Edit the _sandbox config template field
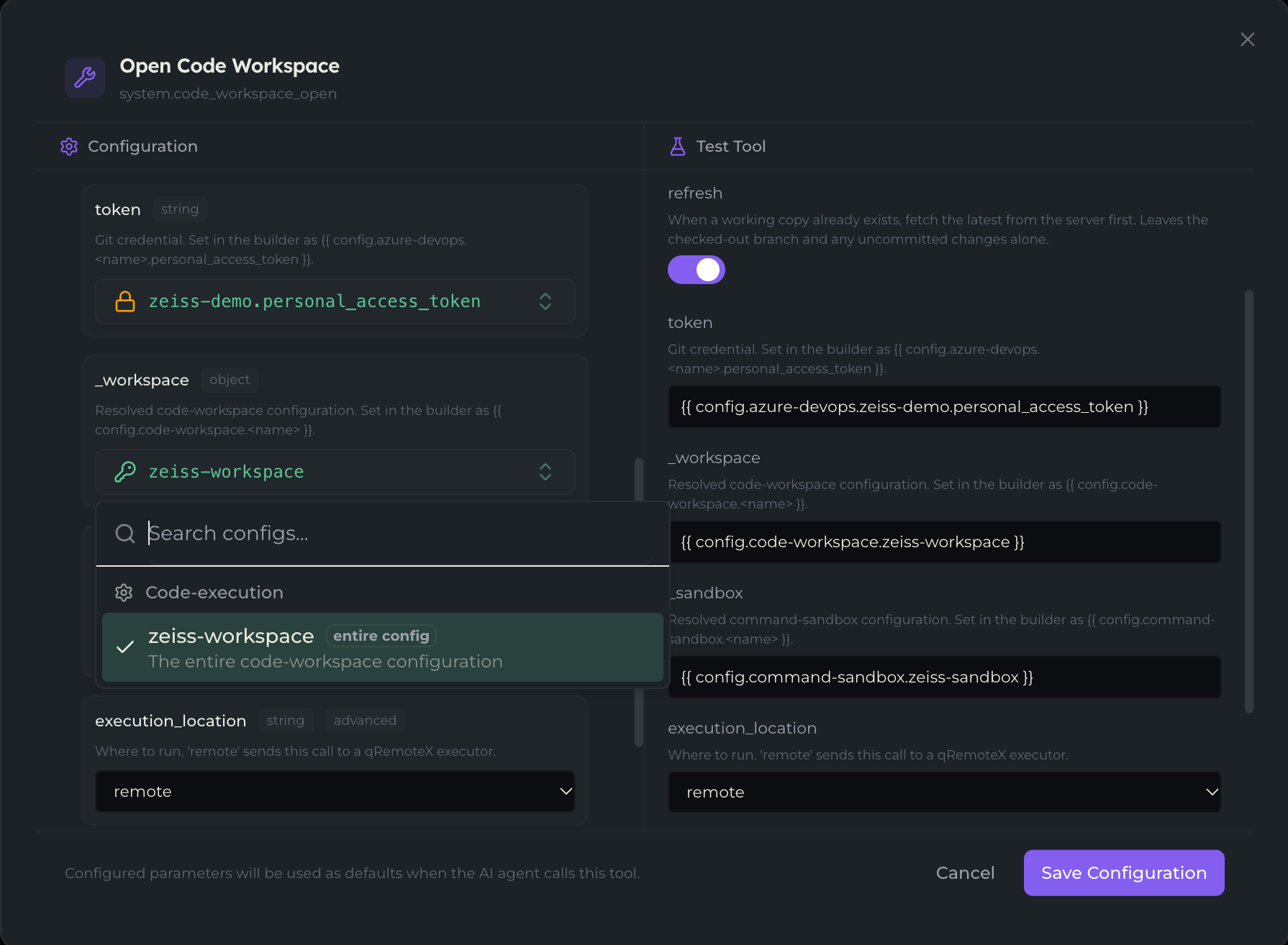This screenshot has height=945, width=1288. 944,677
